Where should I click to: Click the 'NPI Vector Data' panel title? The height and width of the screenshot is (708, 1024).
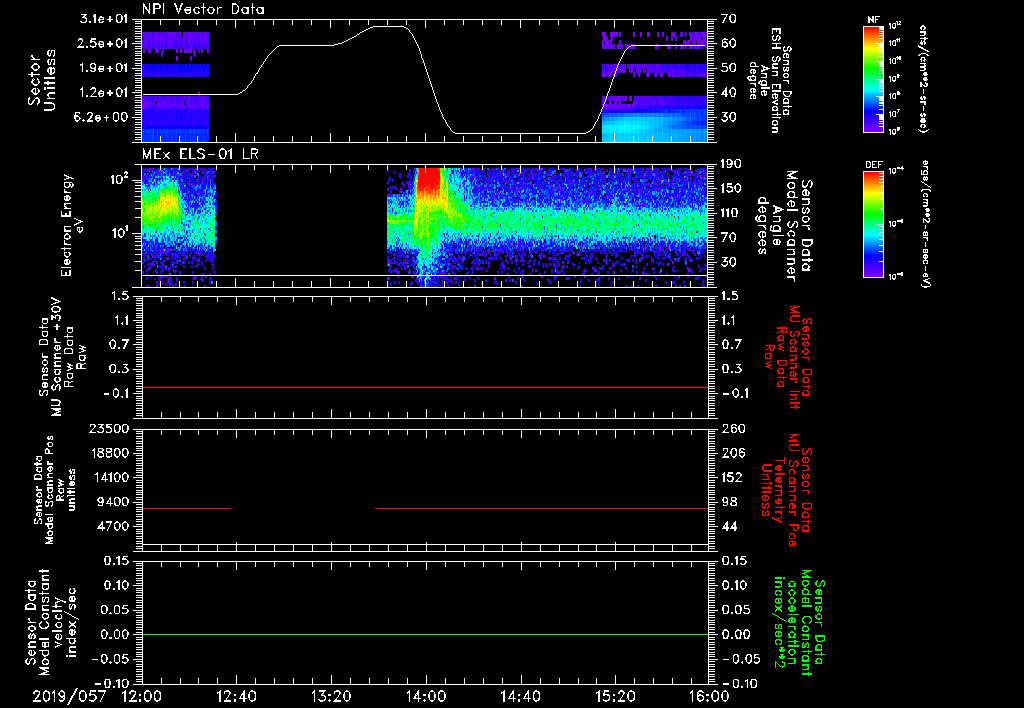[x=204, y=9]
